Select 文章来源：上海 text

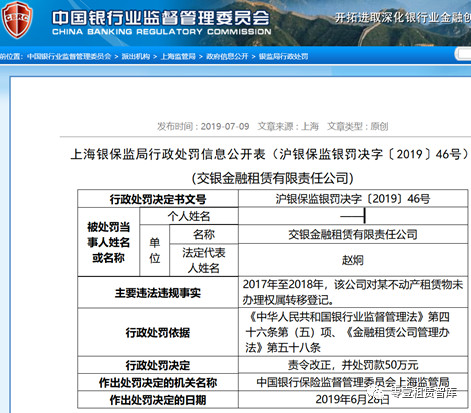288,126
